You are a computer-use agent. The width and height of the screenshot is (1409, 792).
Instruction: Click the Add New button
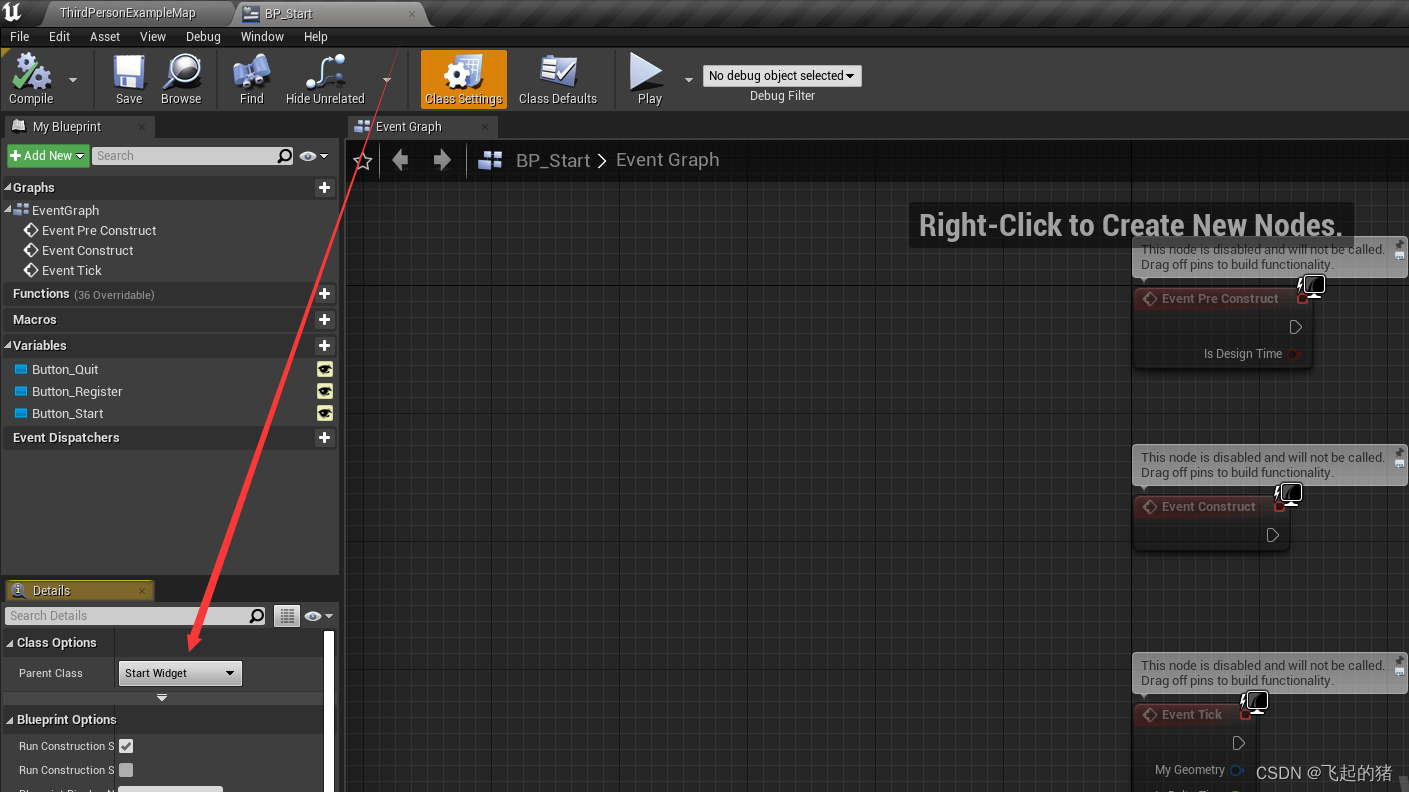47,155
